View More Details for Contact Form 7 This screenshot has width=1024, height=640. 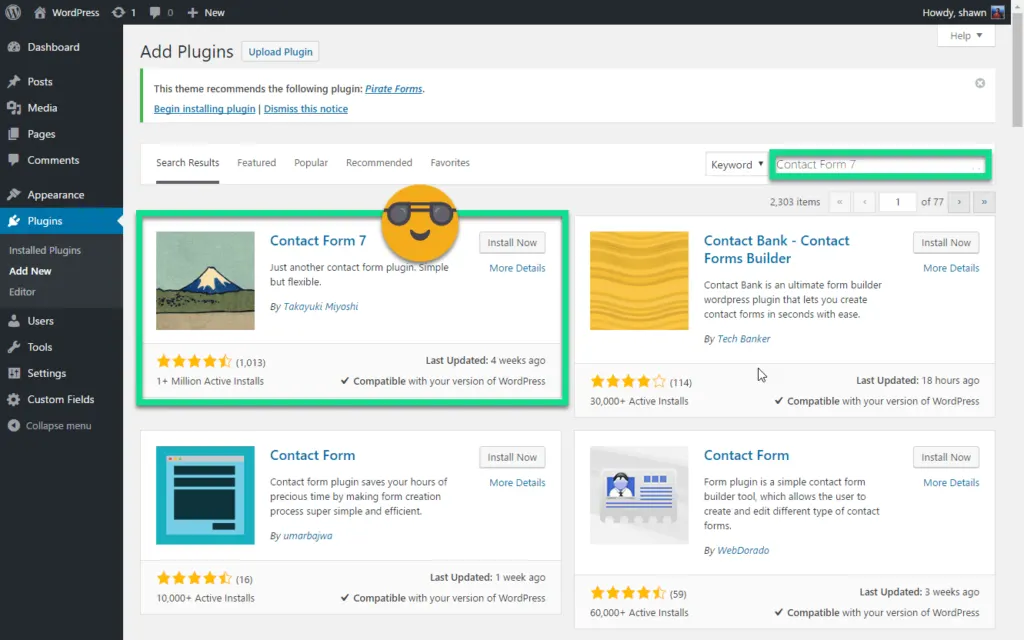(517, 268)
